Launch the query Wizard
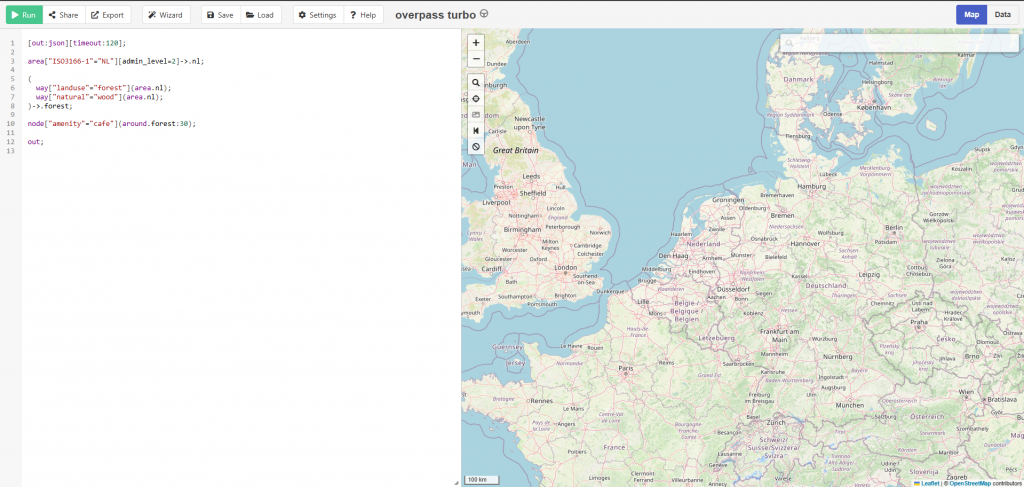Viewport: 1024px width, 487px height. 165,15
